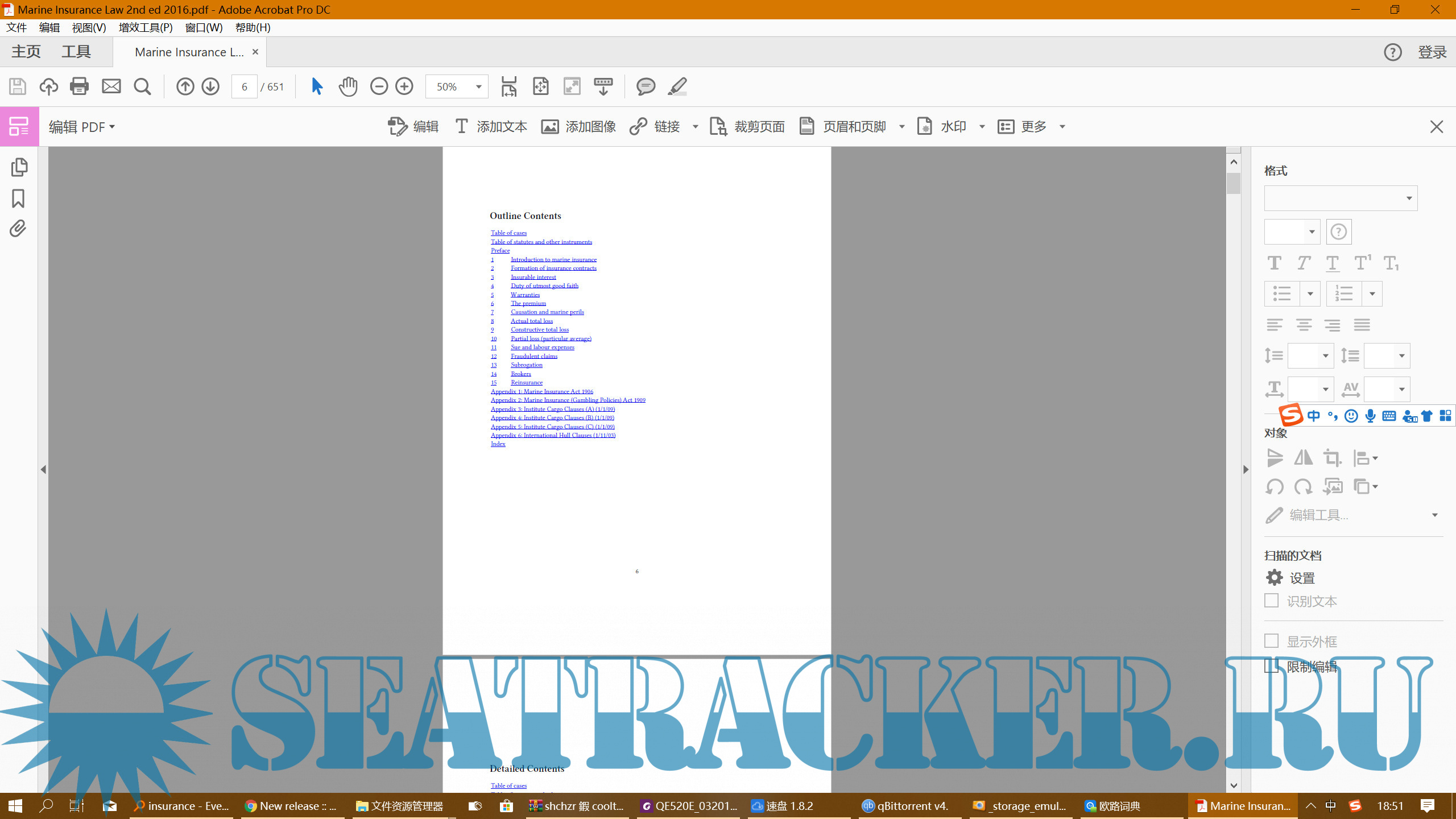This screenshot has width=1456, height=819.
Task: Go to next page arrow
Action: point(210,86)
